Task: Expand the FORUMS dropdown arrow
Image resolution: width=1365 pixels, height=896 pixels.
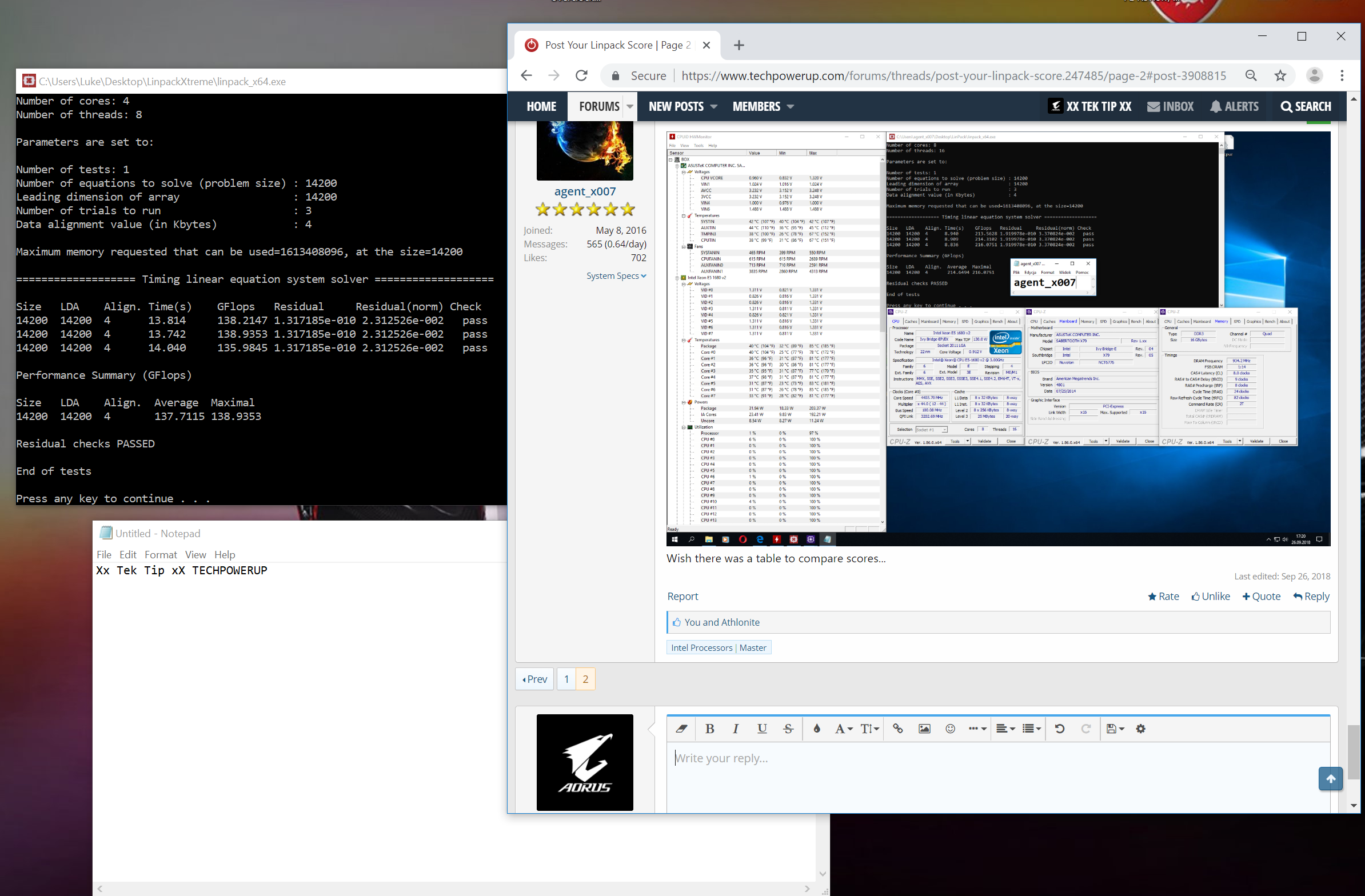Action: (x=630, y=107)
